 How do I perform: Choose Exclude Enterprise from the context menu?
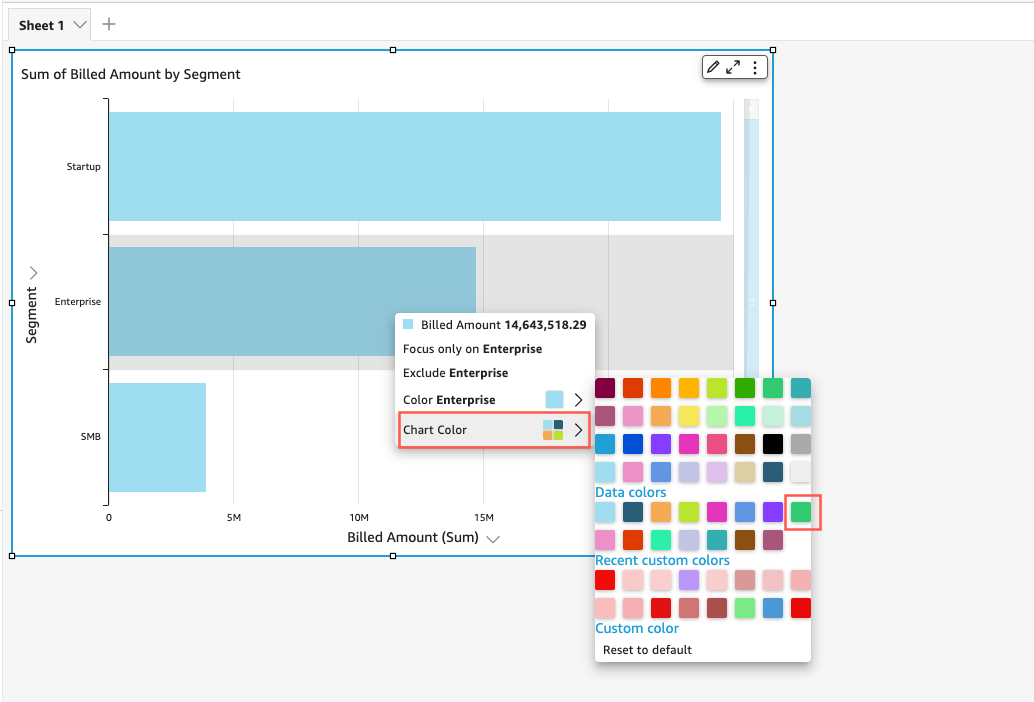455,373
